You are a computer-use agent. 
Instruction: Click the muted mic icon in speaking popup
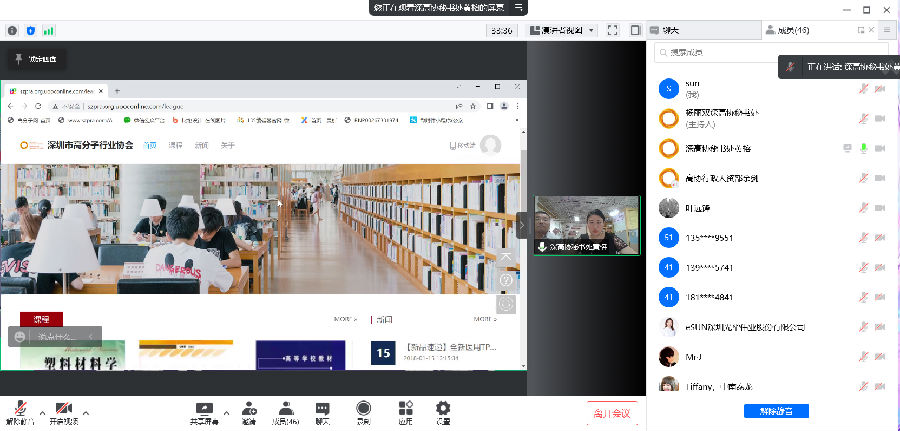pos(790,67)
